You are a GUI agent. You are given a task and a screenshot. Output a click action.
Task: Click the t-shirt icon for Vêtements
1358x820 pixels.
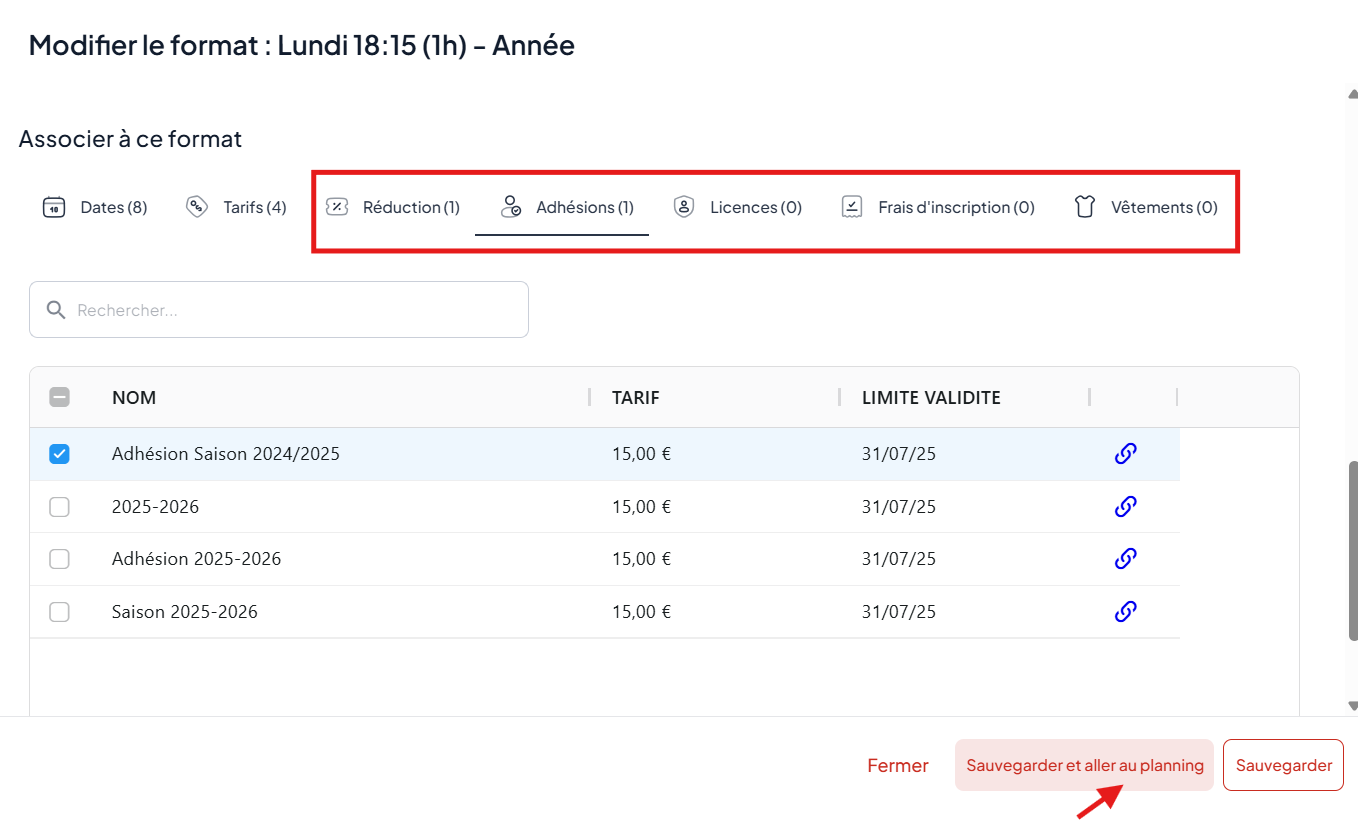[1085, 207]
